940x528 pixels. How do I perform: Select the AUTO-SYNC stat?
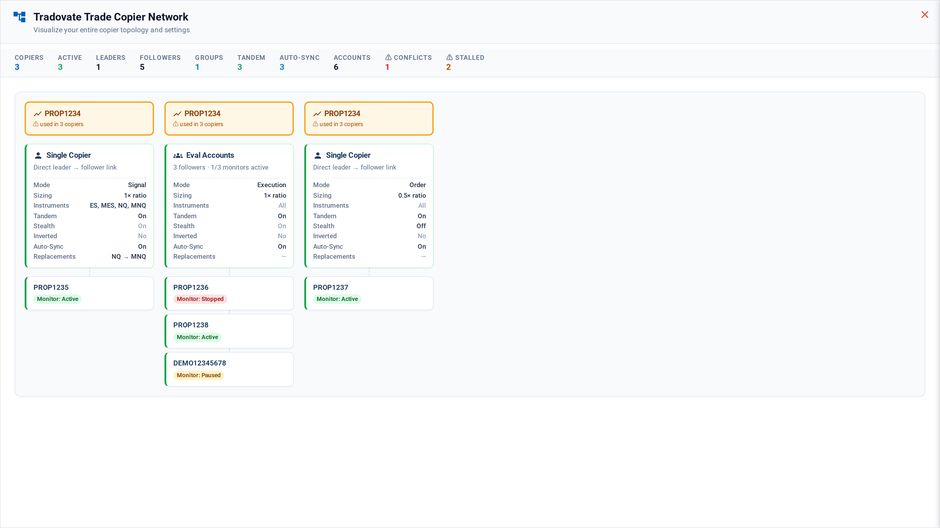pyautogui.click(x=299, y=62)
